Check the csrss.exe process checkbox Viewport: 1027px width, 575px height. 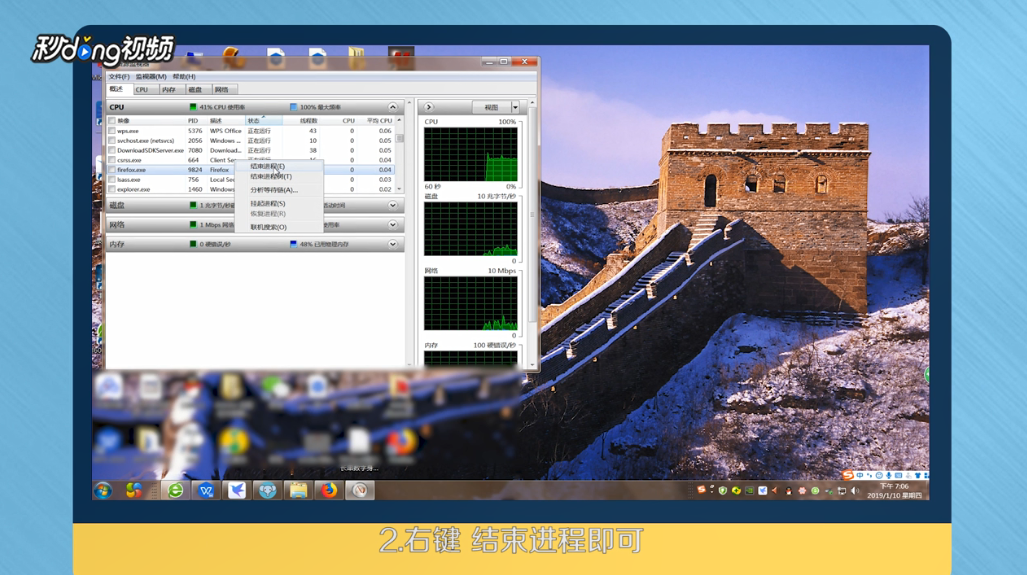pos(112,160)
